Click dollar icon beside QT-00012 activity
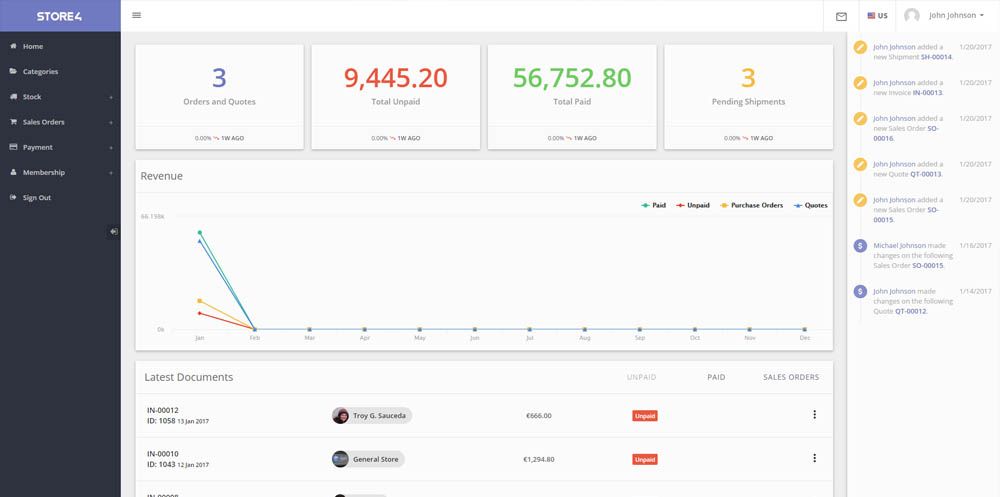The height and width of the screenshot is (497, 1000). (860, 292)
